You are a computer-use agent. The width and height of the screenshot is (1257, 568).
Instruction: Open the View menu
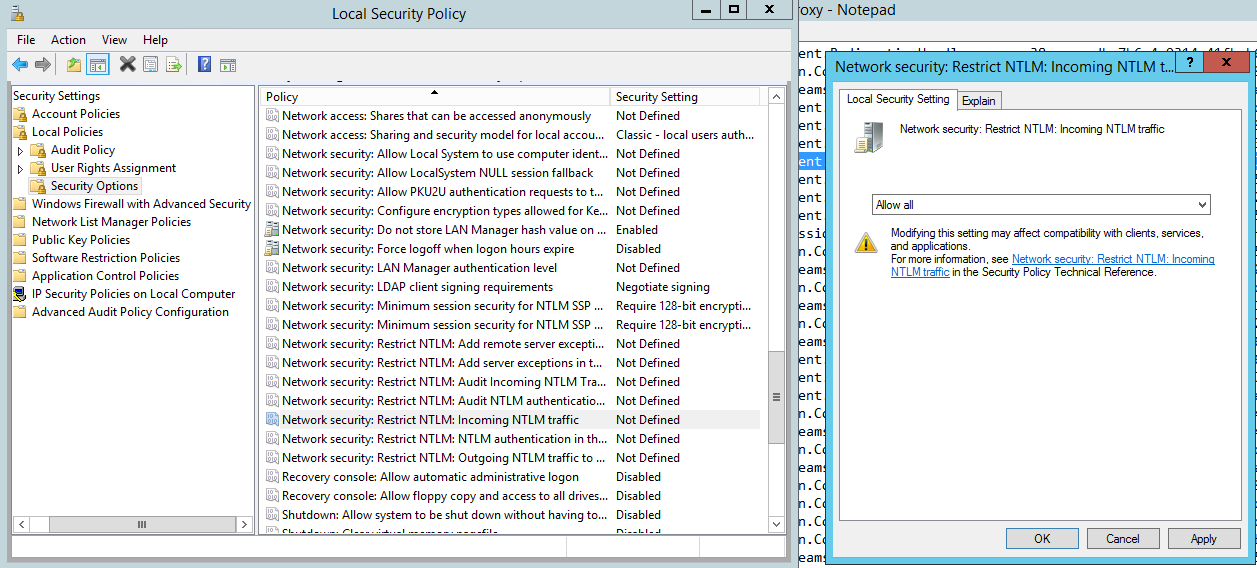pos(115,40)
